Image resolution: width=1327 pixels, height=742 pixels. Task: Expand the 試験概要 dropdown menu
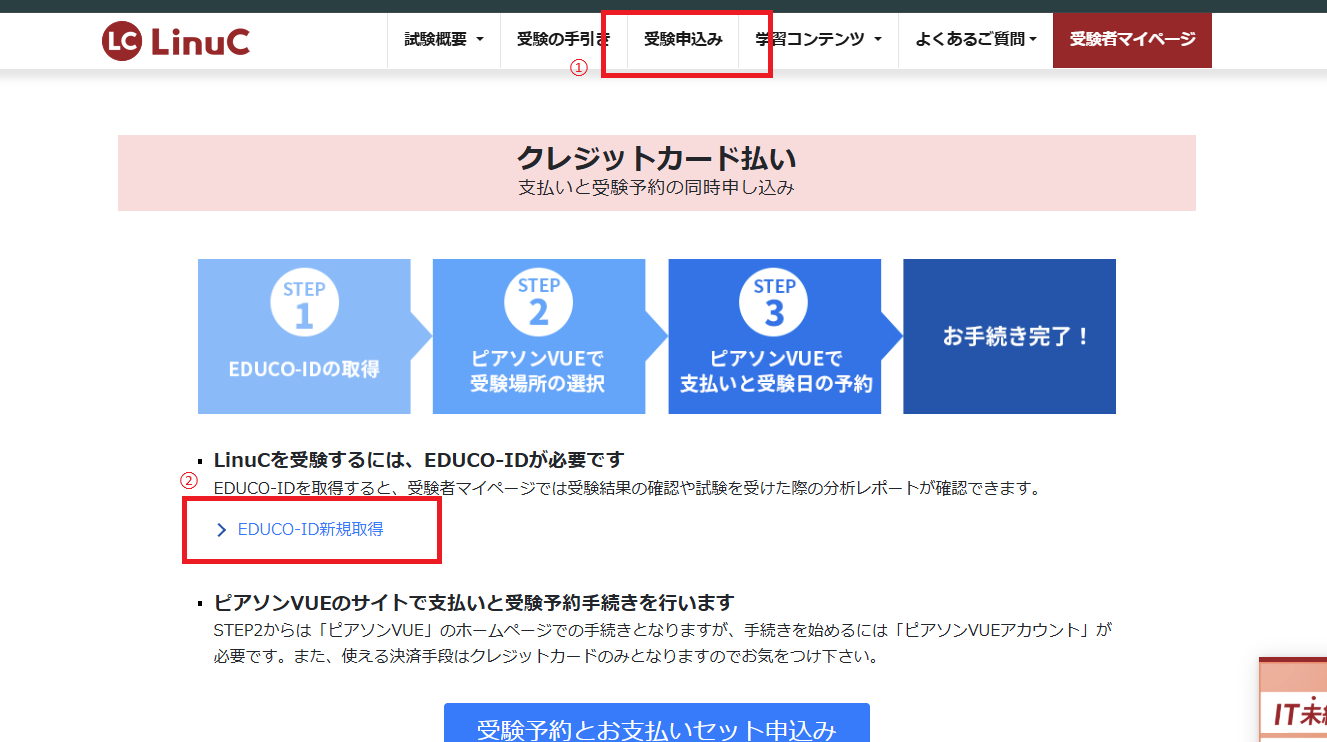tap(443, 40)
